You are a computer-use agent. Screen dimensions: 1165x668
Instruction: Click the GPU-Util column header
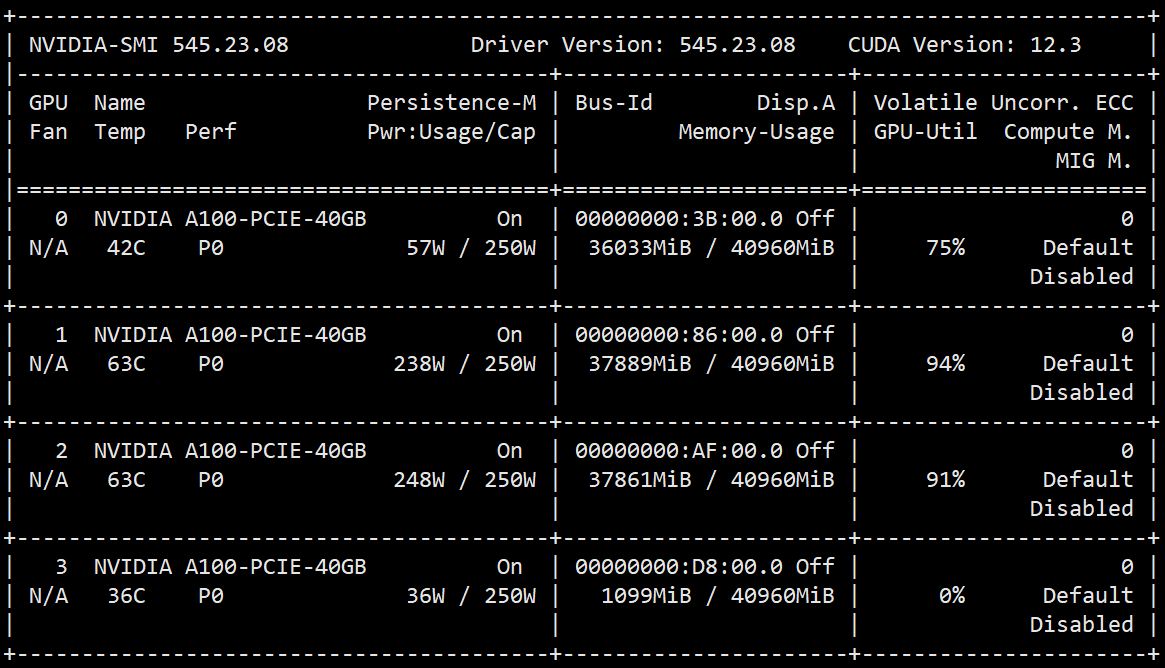point(925,132)
